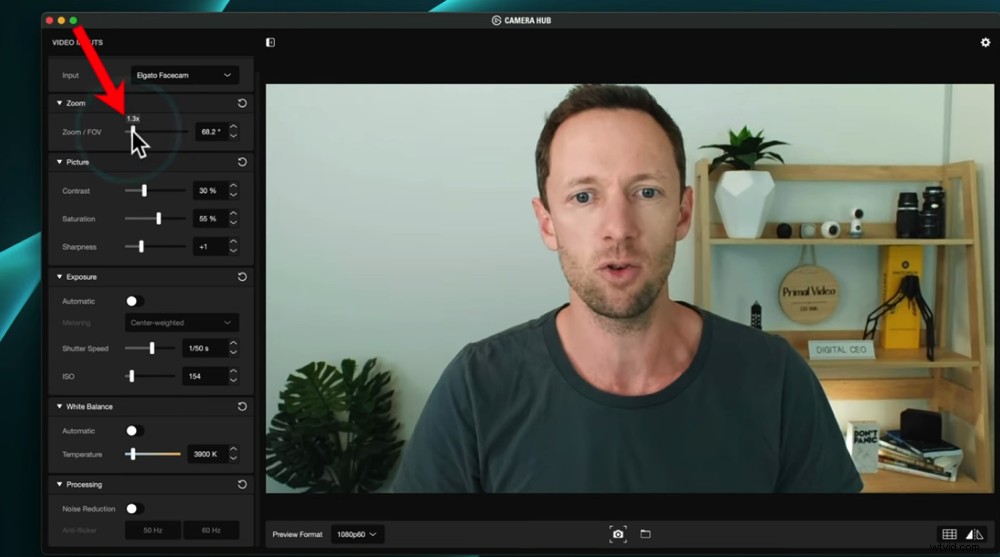The height and width of the screenshot is (557, 1000).
Task: Increase Temperature with stepper up arrow
Action: (233, 449)
